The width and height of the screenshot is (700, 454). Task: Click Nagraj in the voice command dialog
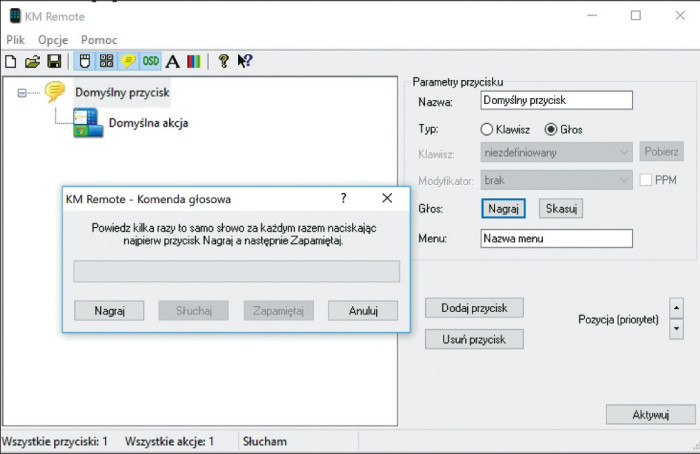coord(109,311)
